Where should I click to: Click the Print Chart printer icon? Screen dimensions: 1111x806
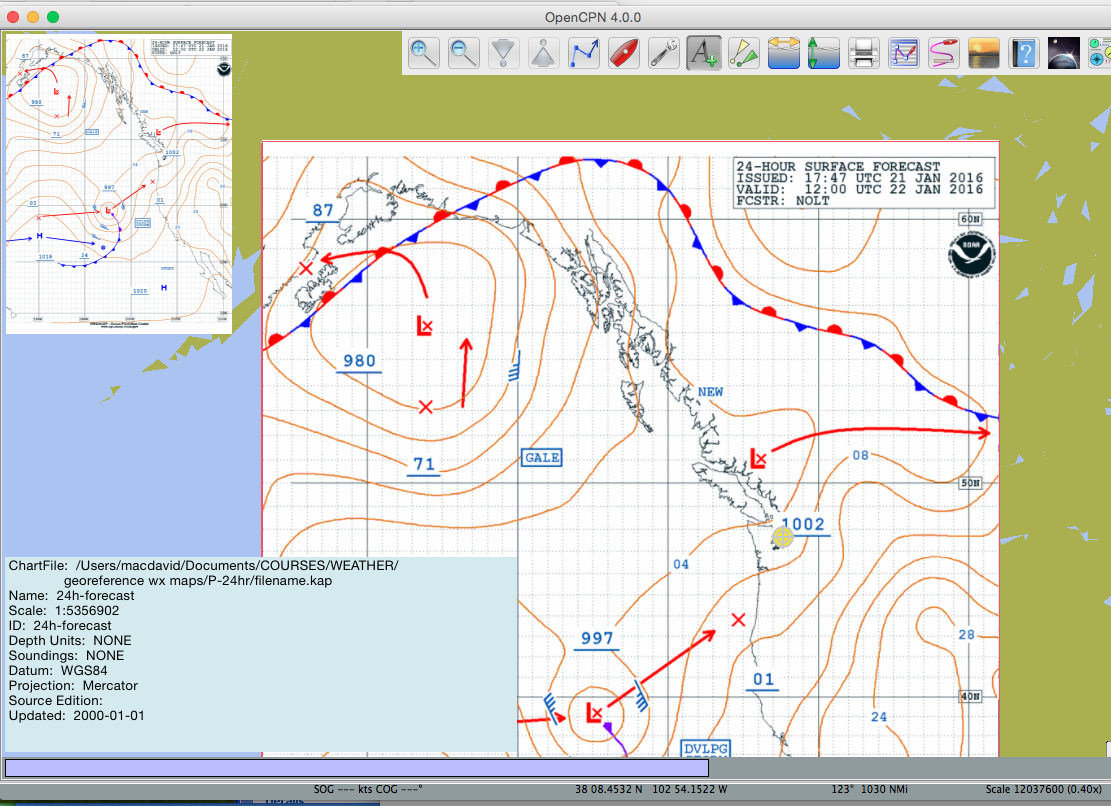click(x=864, y=53)
